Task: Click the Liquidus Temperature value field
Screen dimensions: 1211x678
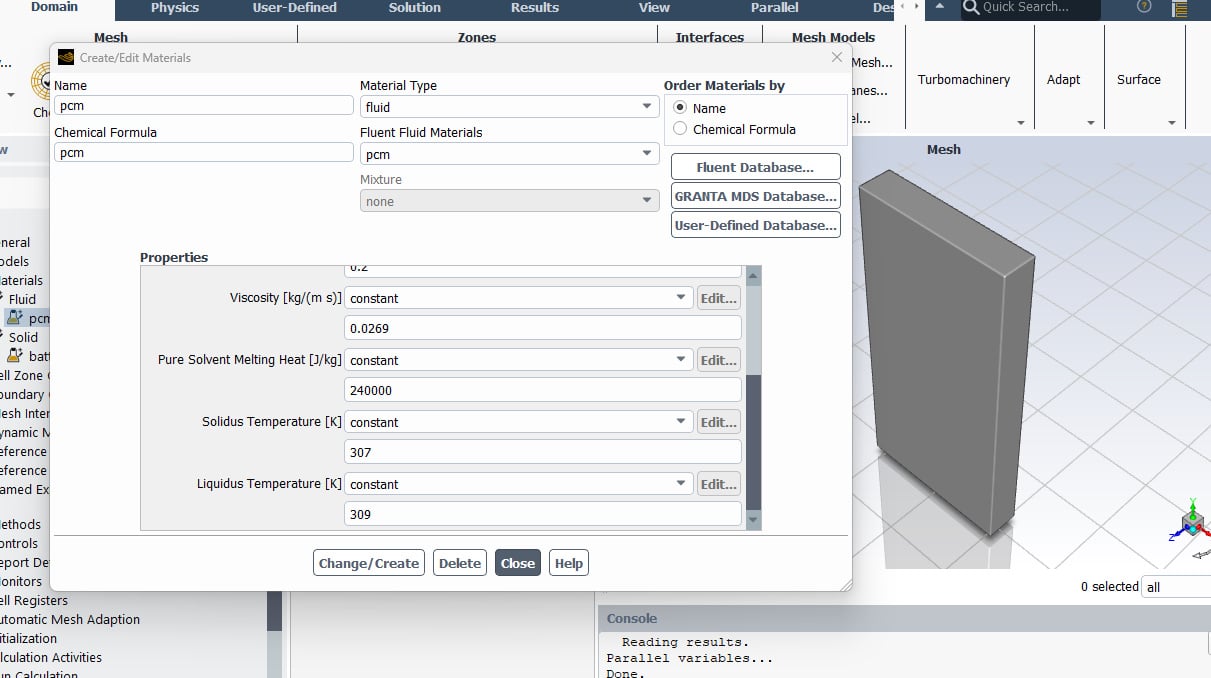Action: (x=542, y=514)
